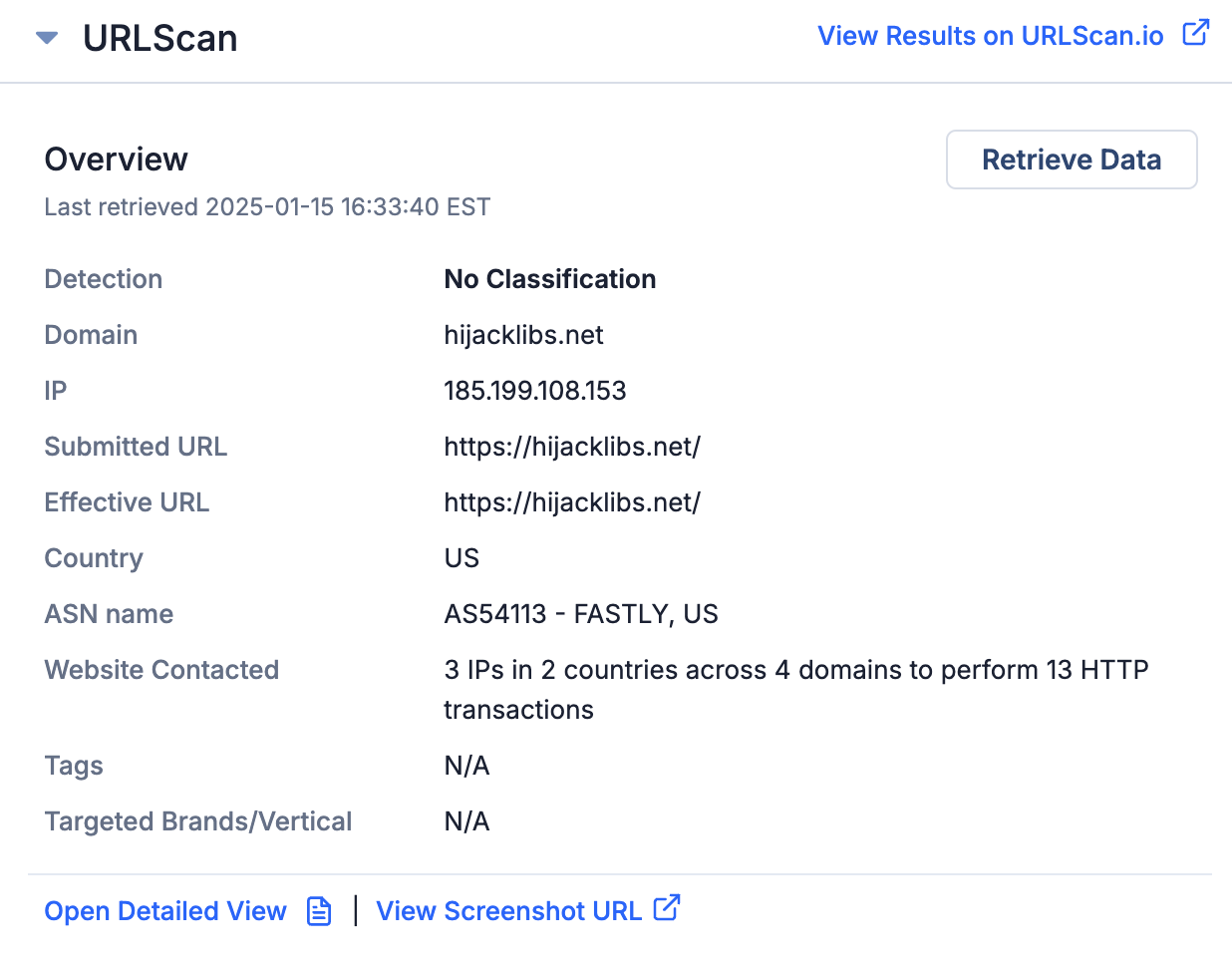Follow the View Results on URLScan.io link
This screenshot has height=971, width=1232.
(990, 35)
